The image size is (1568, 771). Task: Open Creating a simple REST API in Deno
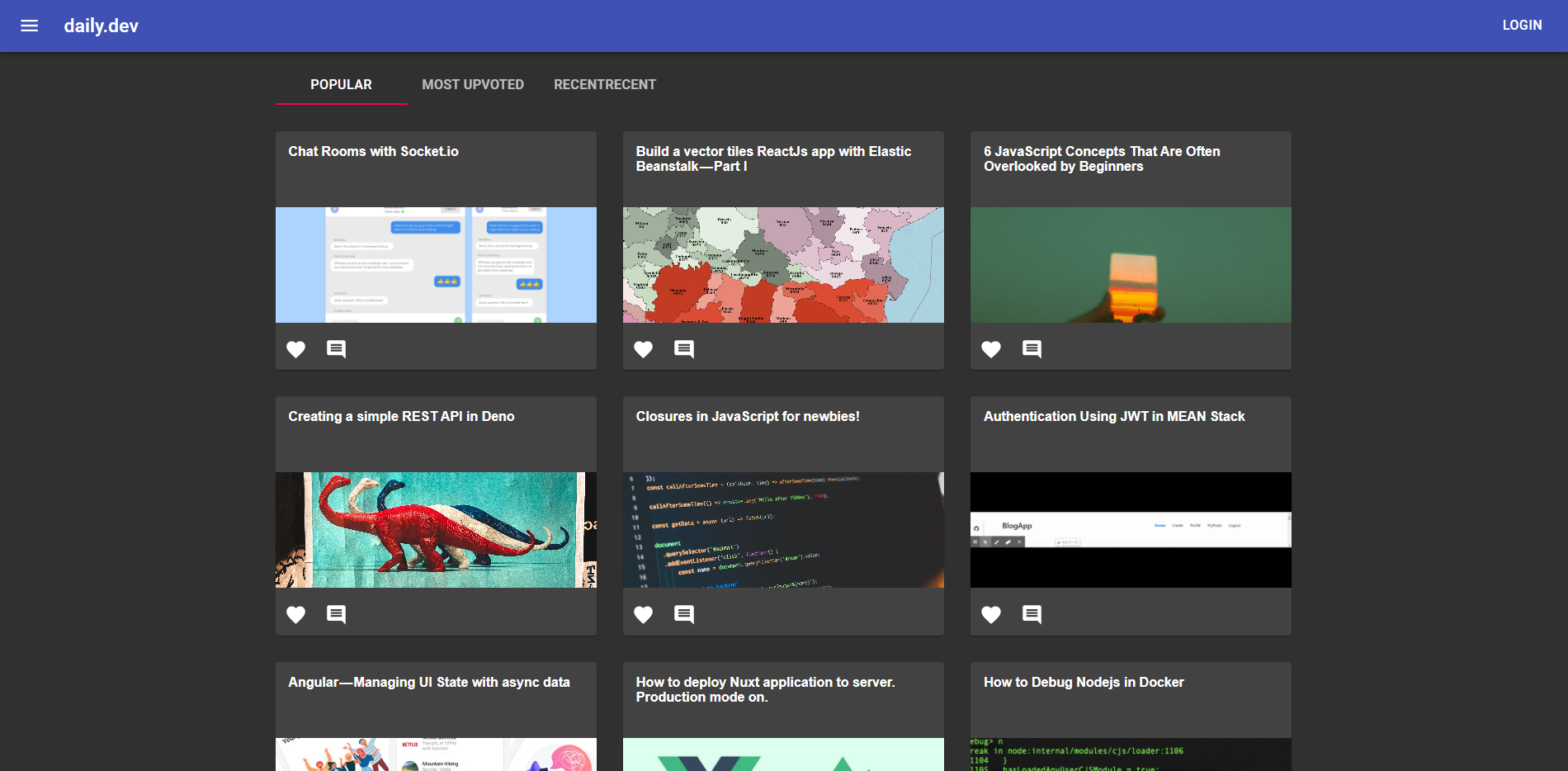tap(401, 417)
